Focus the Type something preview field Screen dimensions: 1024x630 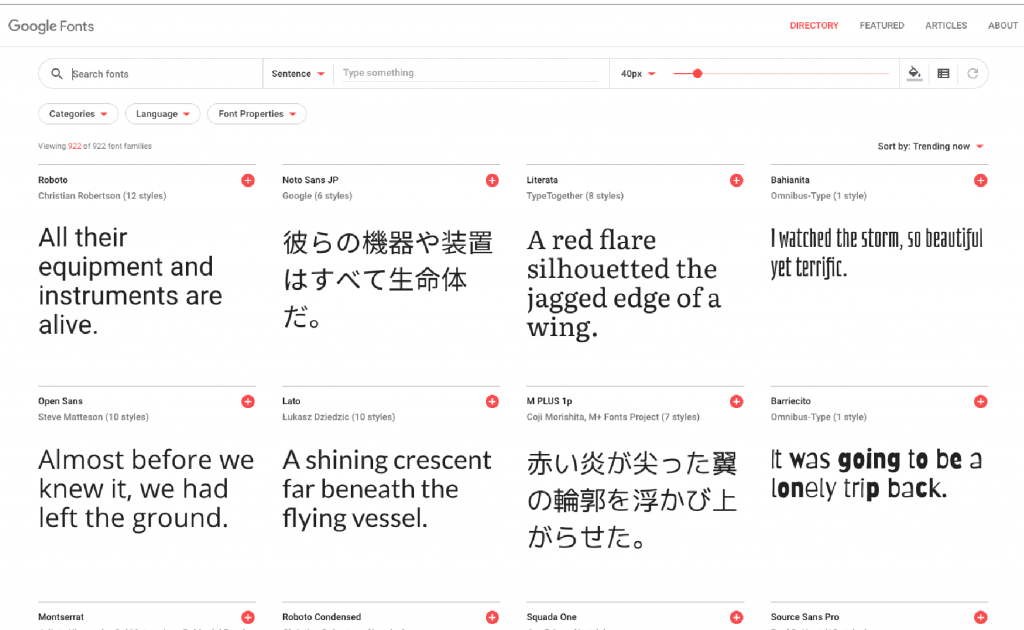tap(470, 73)
